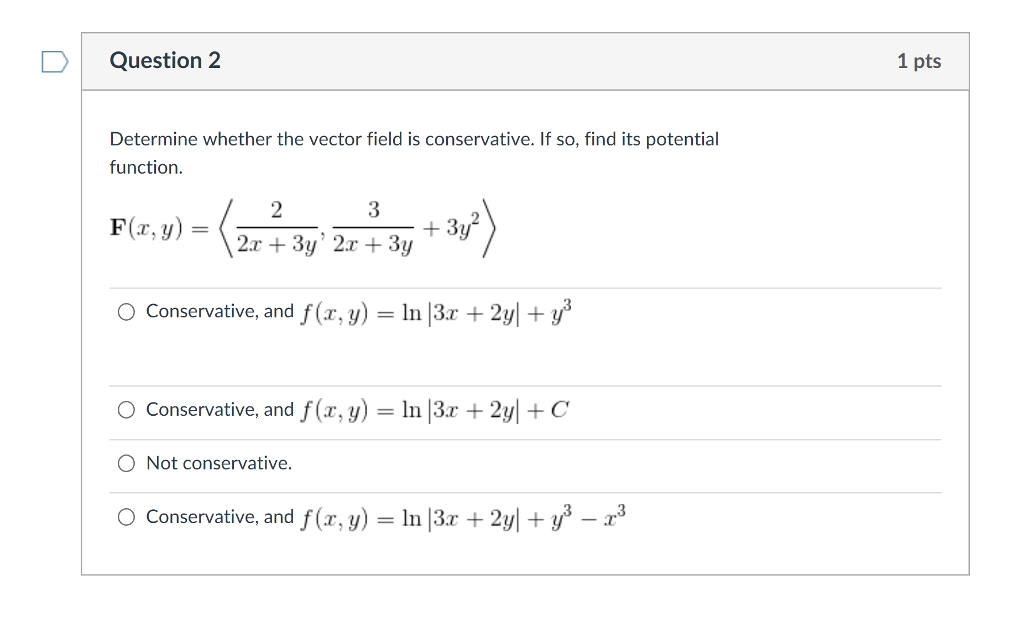Click the Not conservative answer label

[219, 463]
